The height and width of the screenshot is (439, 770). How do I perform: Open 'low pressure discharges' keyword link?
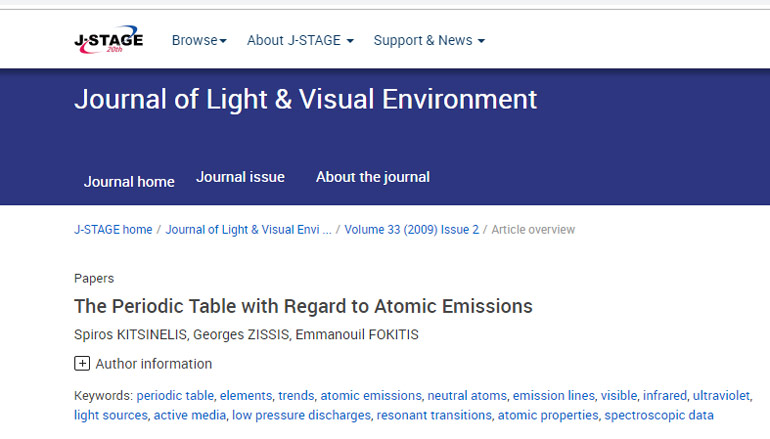301,415
